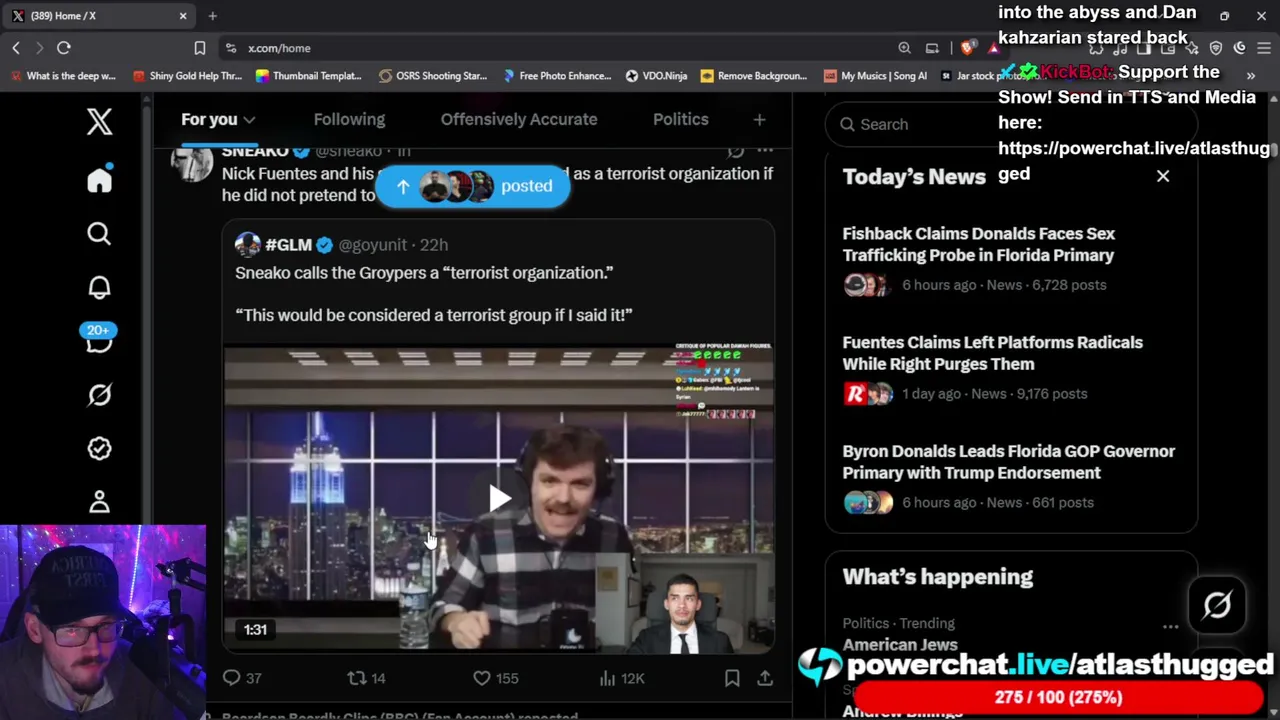The width and height of the screenshot is (1280, 720).
Task: Open the @goyunit profile handle
Action: pos(373,245)
